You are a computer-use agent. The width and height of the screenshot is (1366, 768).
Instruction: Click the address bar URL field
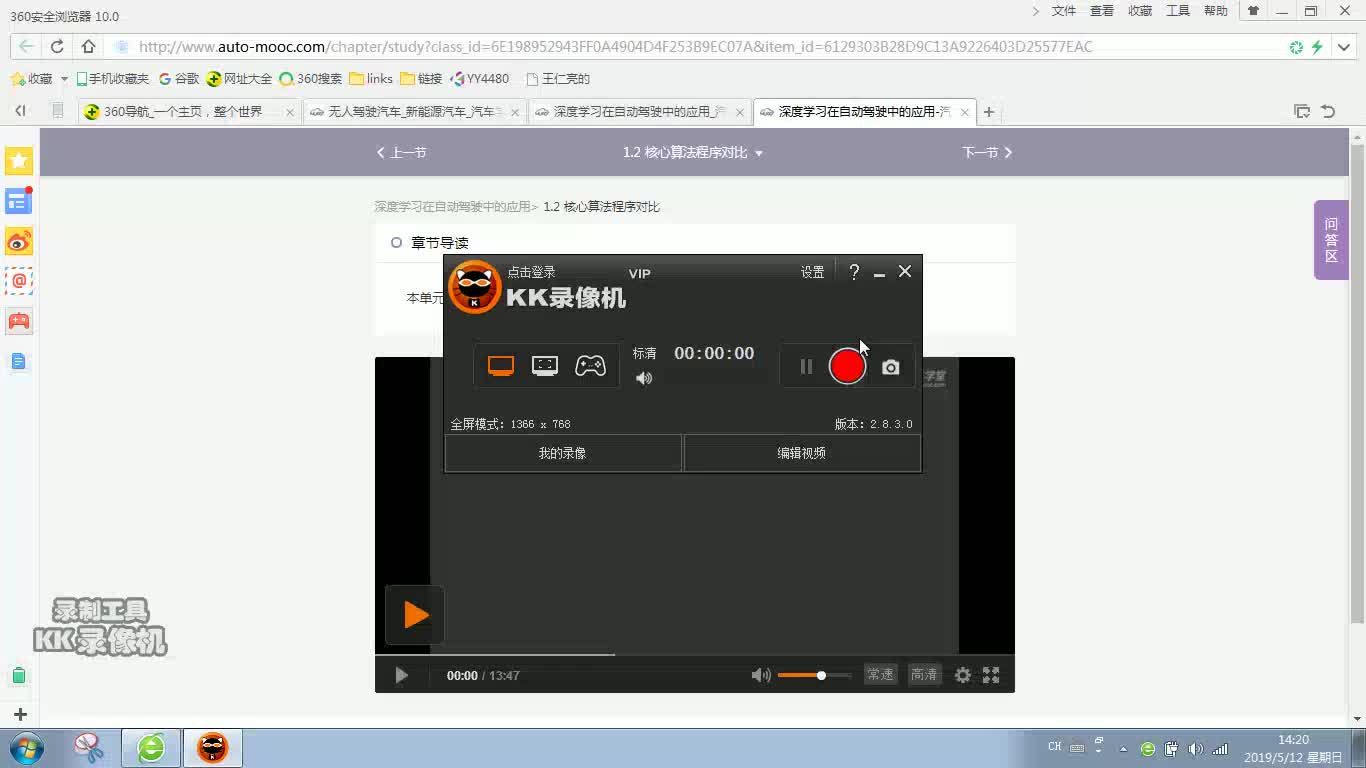pyautogui.click(x=615, y=46)
